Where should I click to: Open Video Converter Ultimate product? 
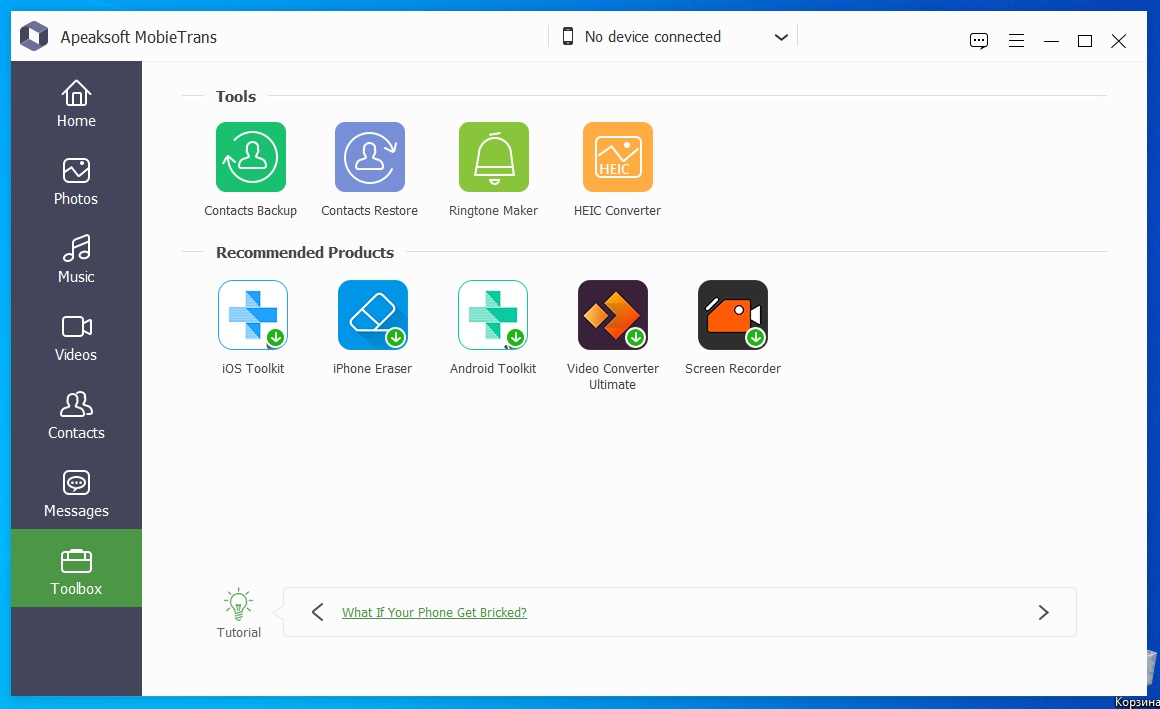(x=613, y=315)
